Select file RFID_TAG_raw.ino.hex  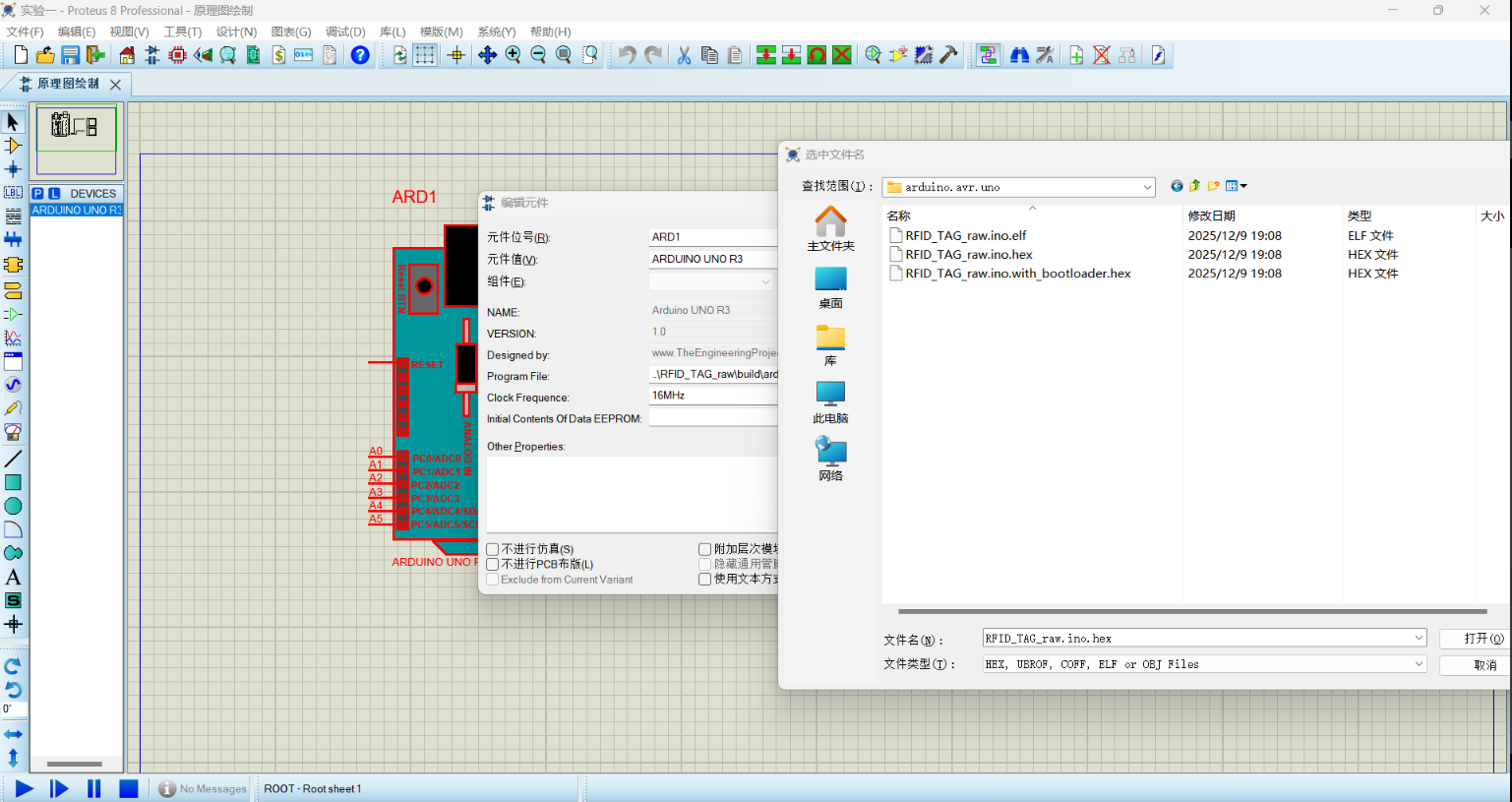coord(969,254)
